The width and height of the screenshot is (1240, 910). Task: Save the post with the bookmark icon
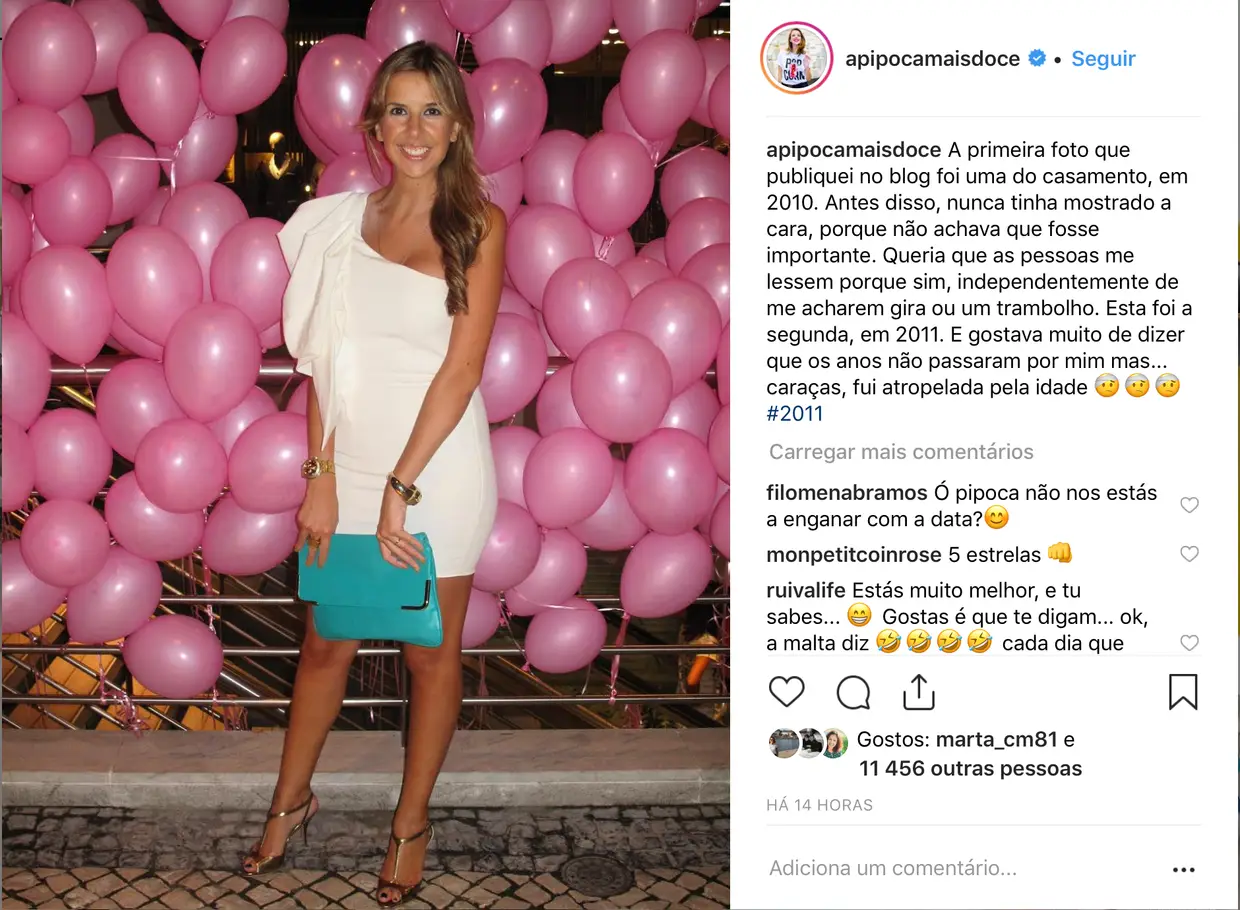[1183, 692]
